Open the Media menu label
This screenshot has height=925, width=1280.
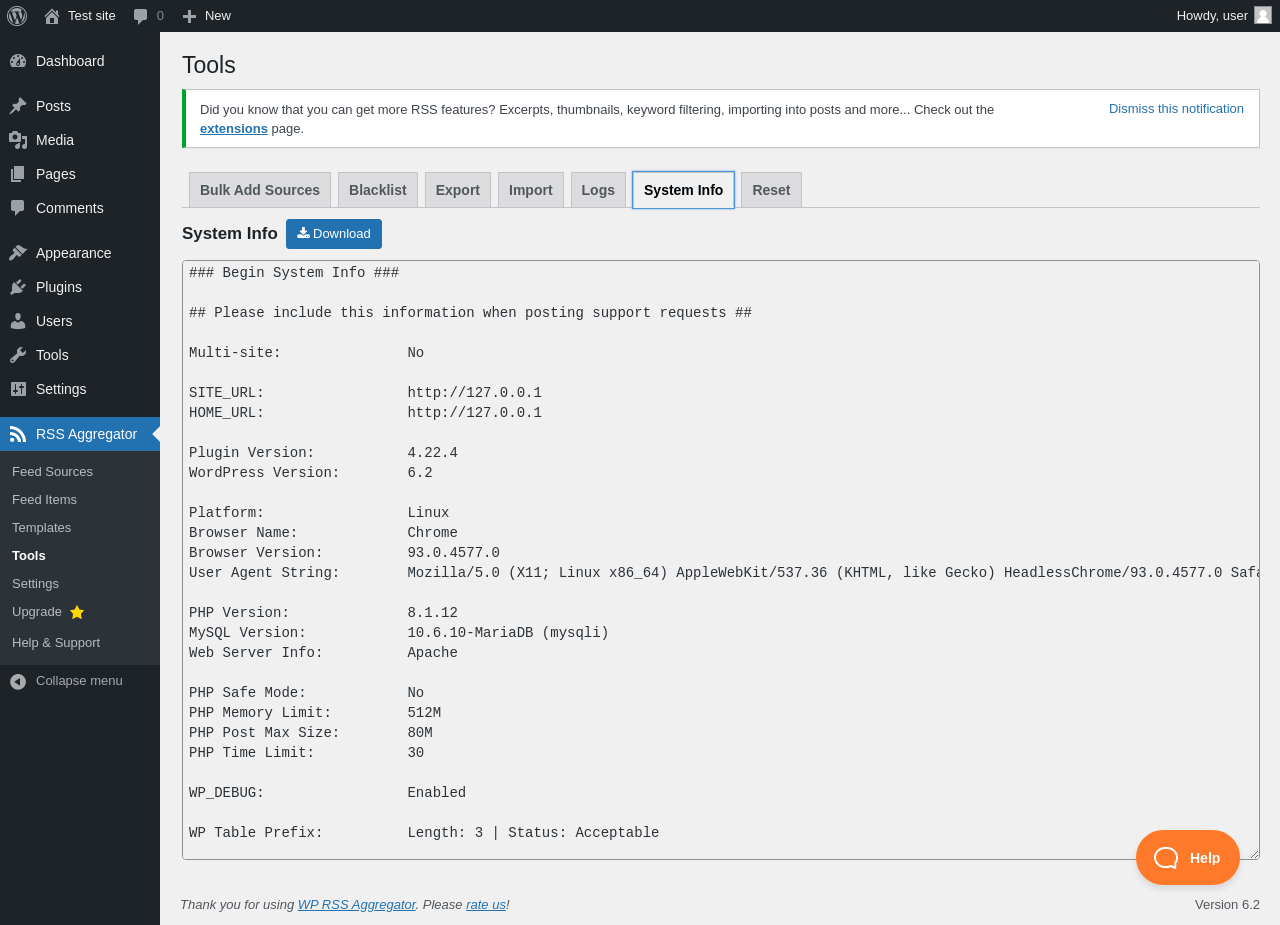pyautogui.click(x=55, y=140)
